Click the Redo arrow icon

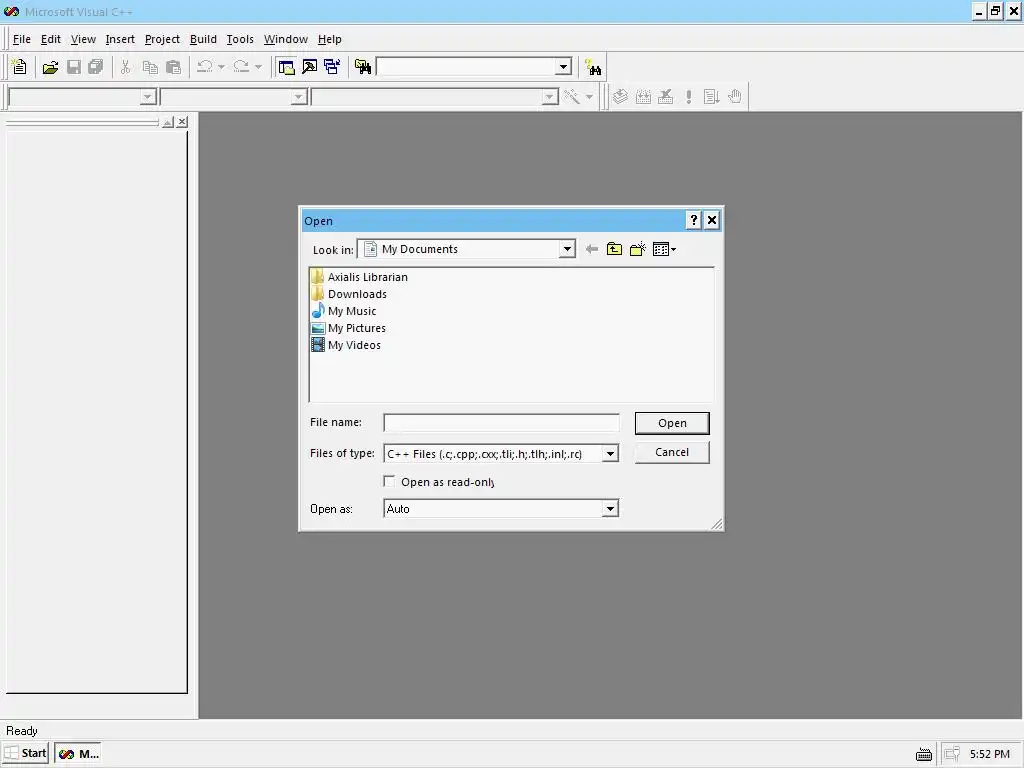[x=241, y=67]
